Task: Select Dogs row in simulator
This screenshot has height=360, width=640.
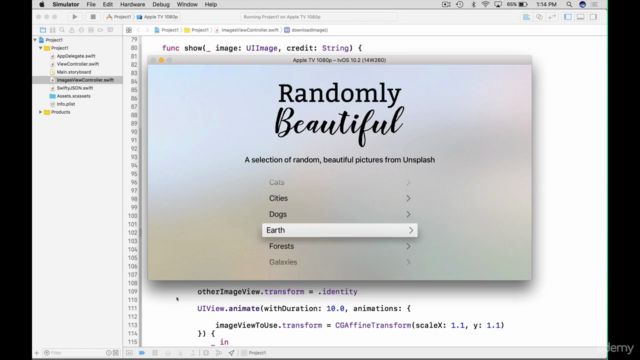Action: (340, 214)
